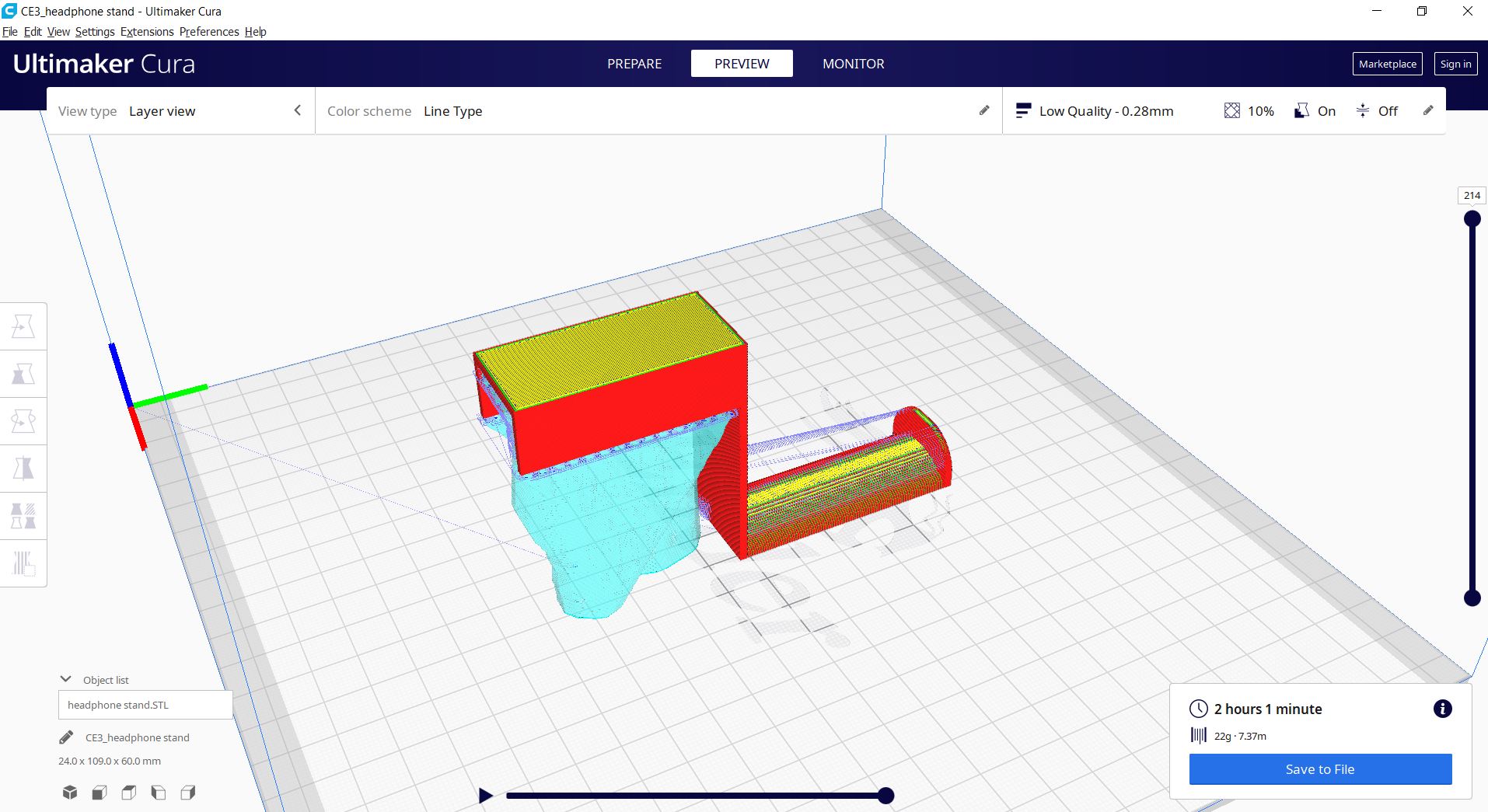Open the Help menu
Screen dimensions: 1488x812
(x=256, y=32)
